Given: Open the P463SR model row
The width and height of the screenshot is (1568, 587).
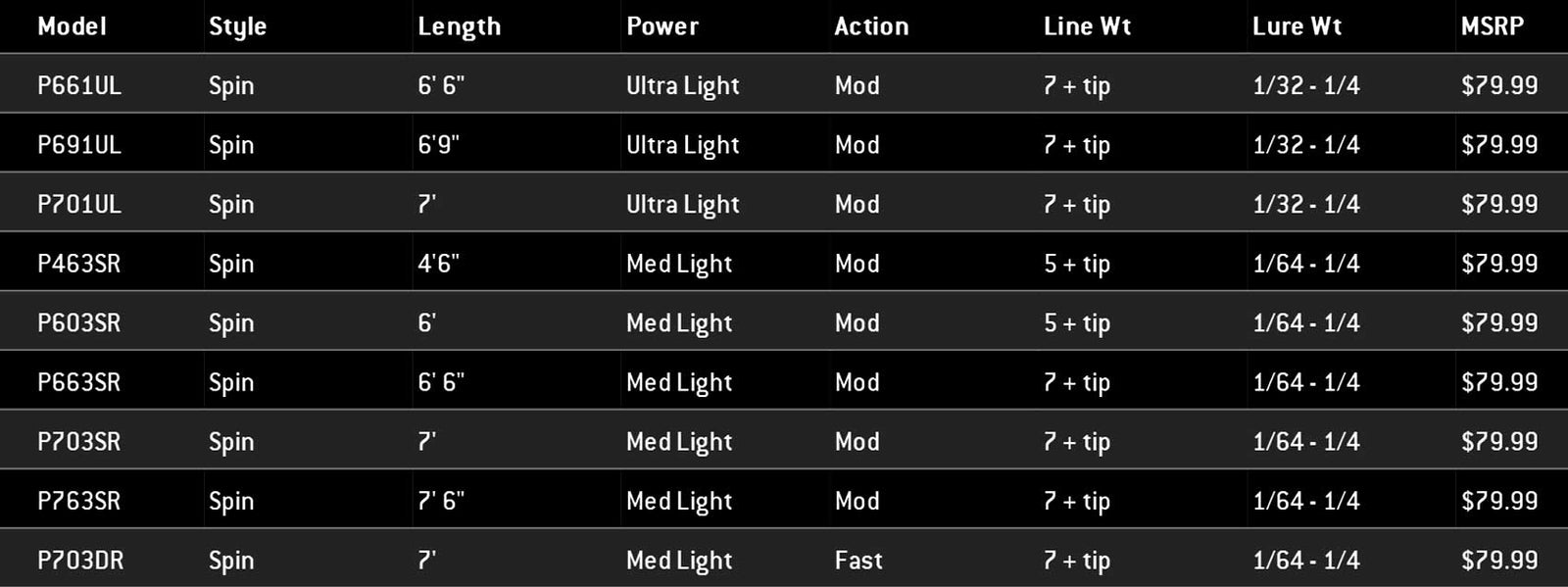Looking at the screenshot, I should (79, 264).
